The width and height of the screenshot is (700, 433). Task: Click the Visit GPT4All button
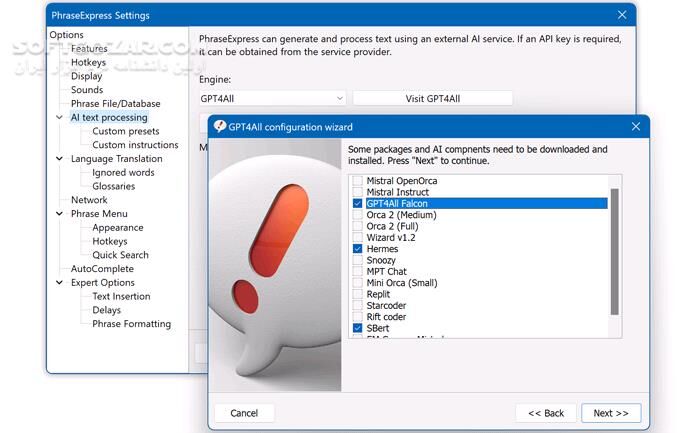pos(432,98)
